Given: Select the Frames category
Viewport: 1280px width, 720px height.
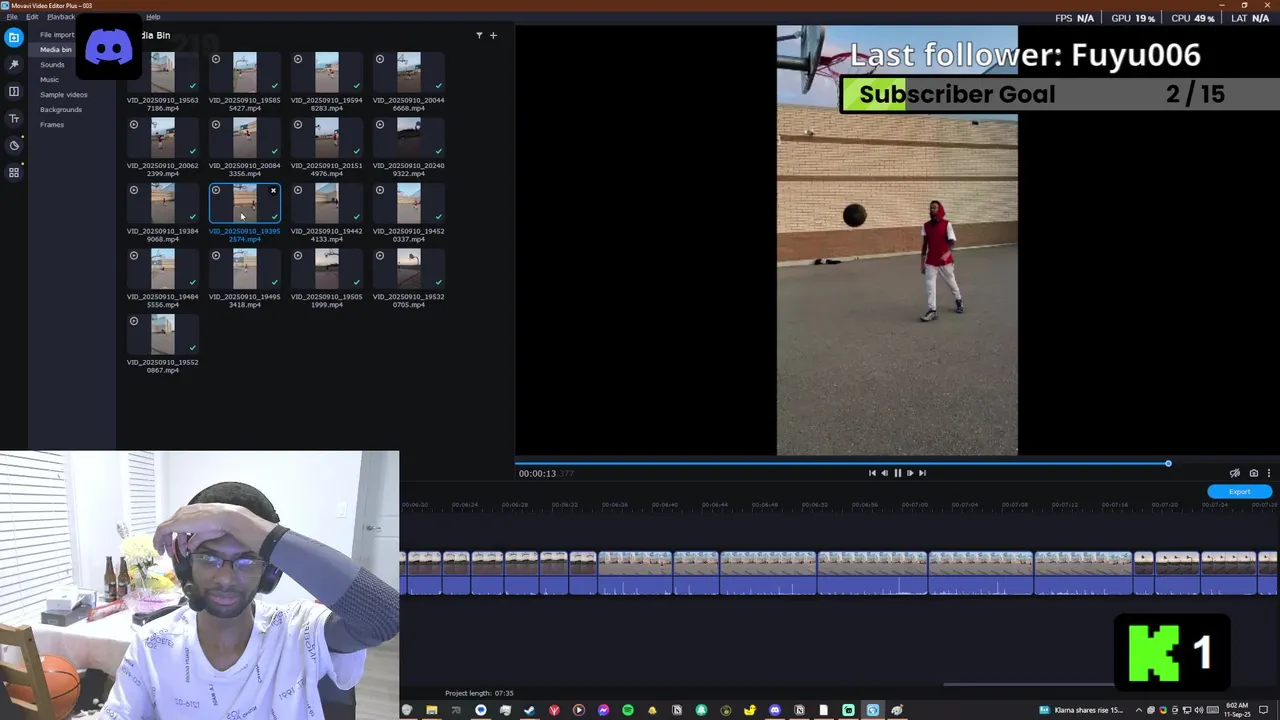Looking at the screenshot, I should (52, 124).
